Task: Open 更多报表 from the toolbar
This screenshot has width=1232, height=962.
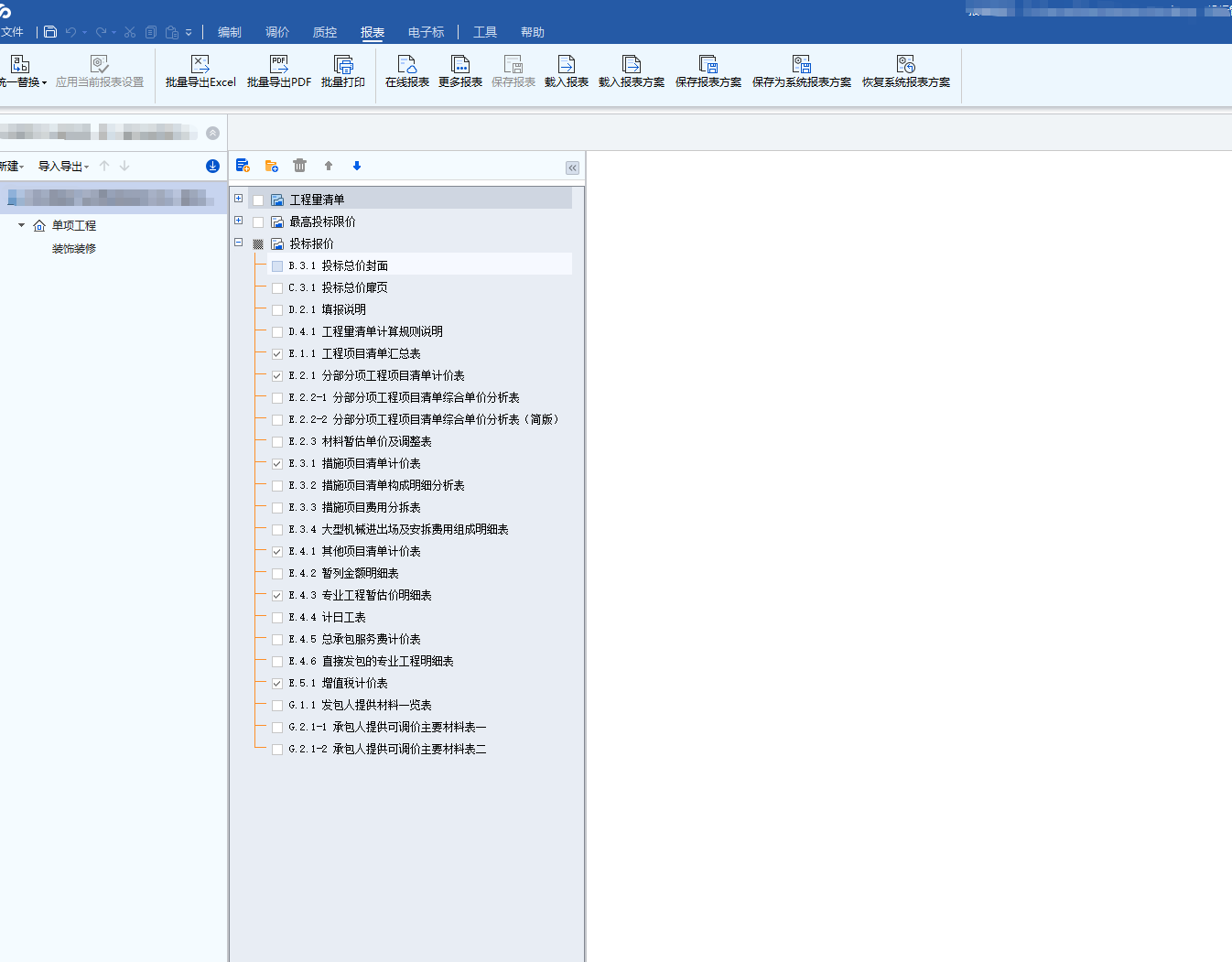Action: click(460, 71)
